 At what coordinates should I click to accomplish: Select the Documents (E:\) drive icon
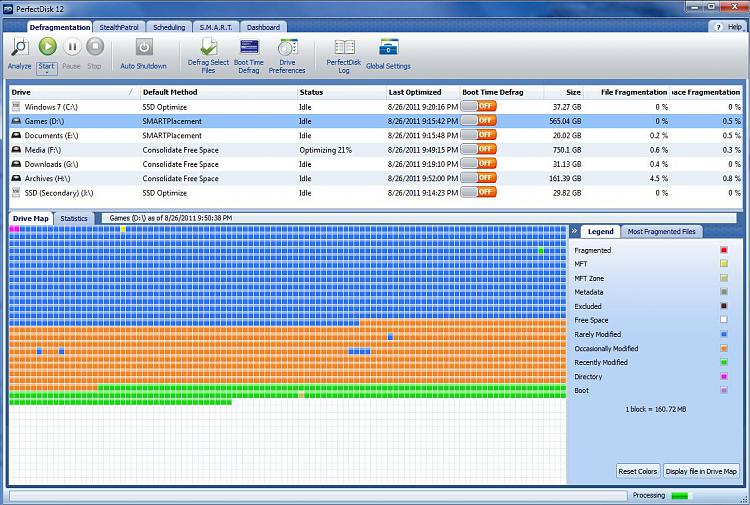(16, 135)
